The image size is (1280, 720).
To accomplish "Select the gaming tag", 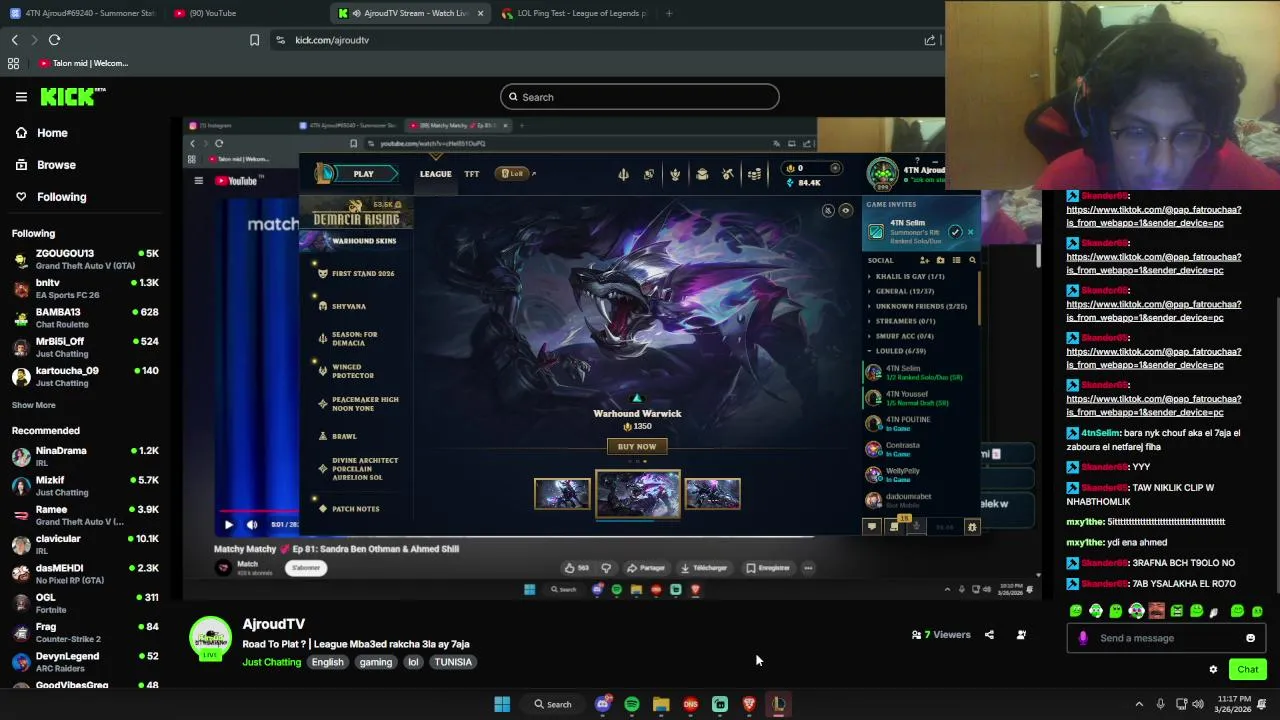I will coord(376,662).
